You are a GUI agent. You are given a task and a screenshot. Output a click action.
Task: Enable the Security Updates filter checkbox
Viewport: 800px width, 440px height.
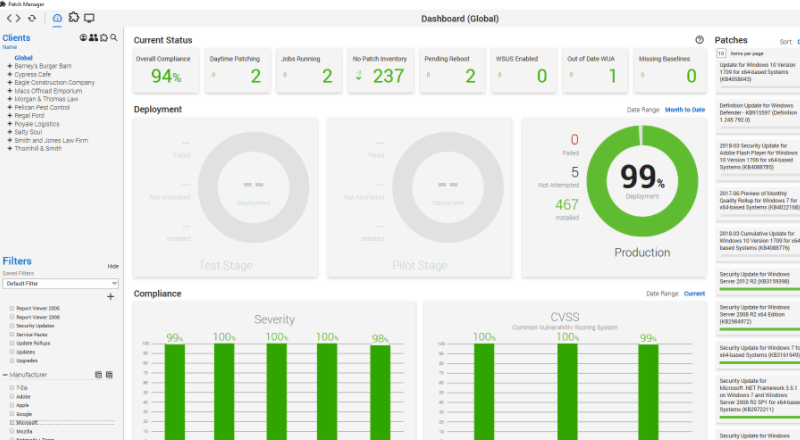[12, 326]
